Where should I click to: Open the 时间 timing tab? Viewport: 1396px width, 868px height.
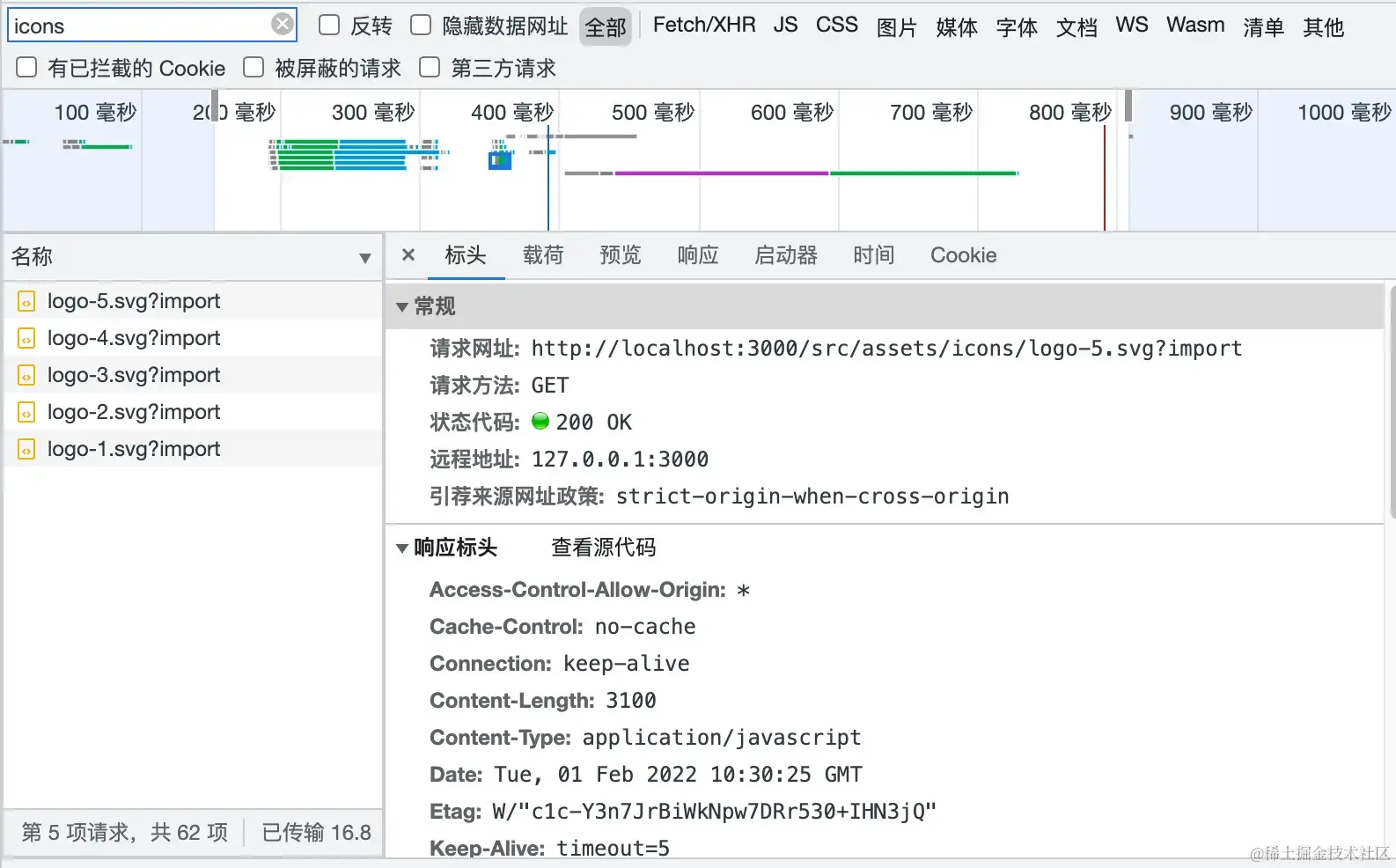click(873, 255)
